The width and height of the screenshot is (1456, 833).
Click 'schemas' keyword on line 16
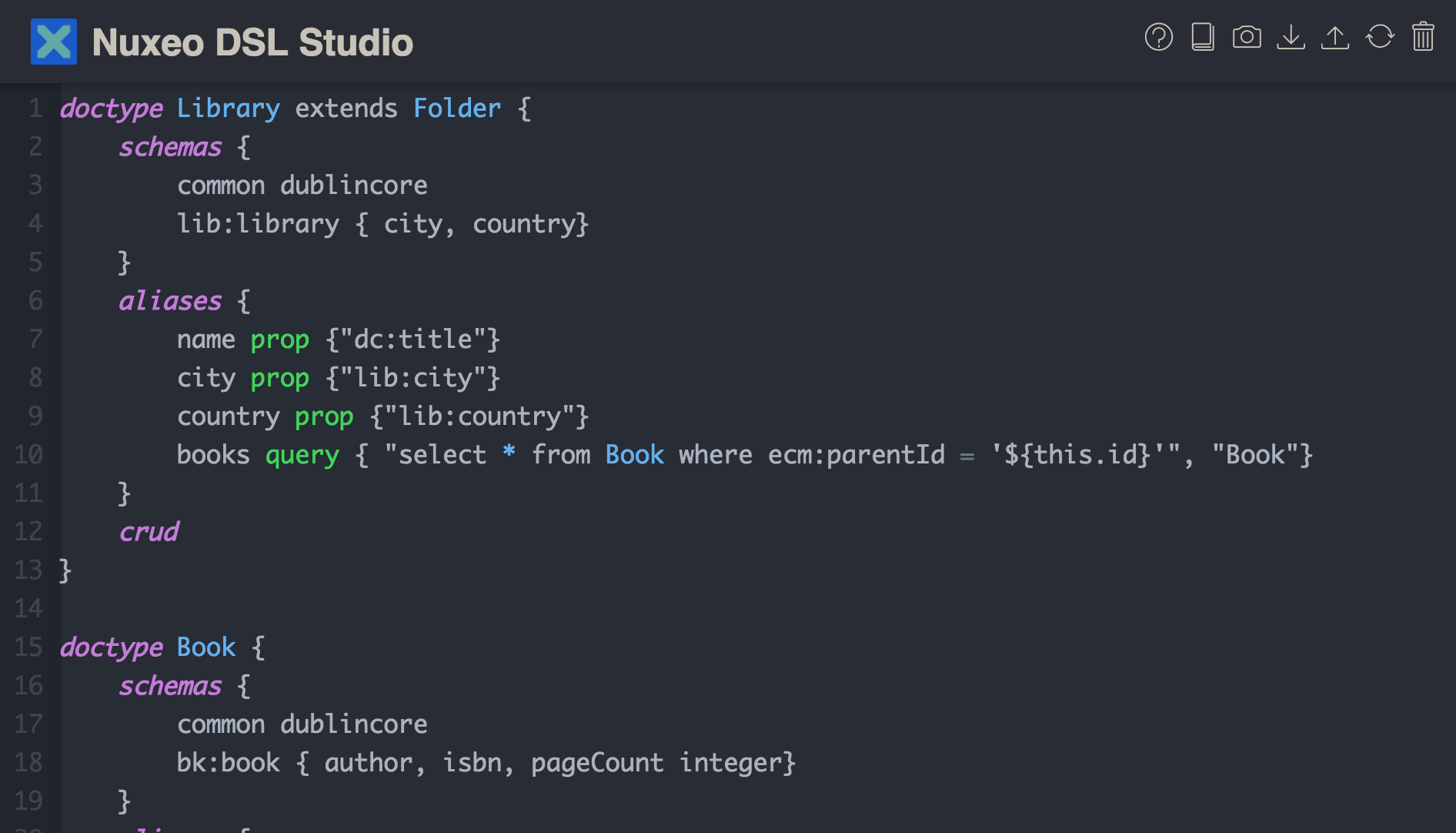coord(170,686)
